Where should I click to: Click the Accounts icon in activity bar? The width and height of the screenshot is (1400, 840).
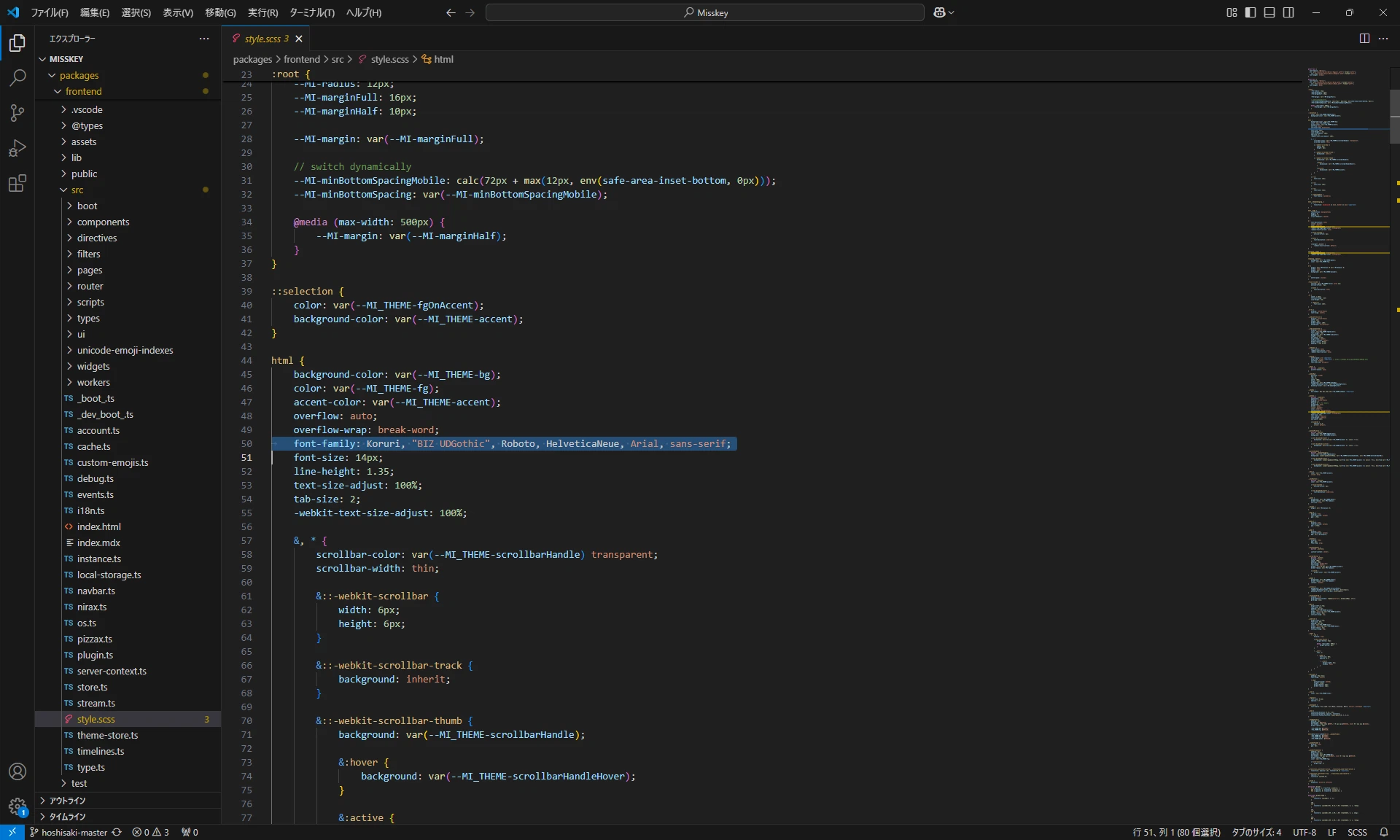click(17, 771)
